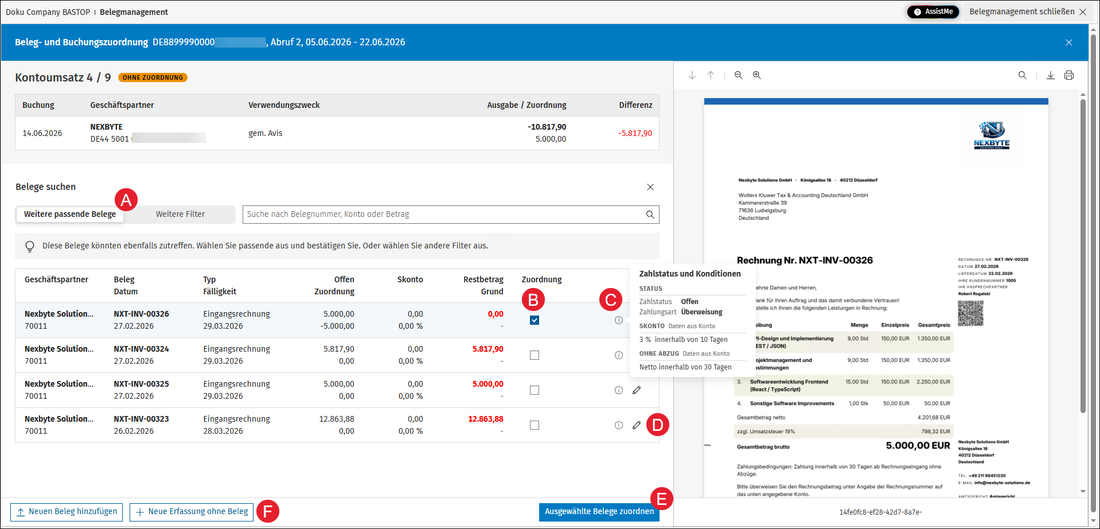The width and height of the screenshot is (1100, 529).
Task: Click the up arrow in document viewer
Action: (710, 75)
